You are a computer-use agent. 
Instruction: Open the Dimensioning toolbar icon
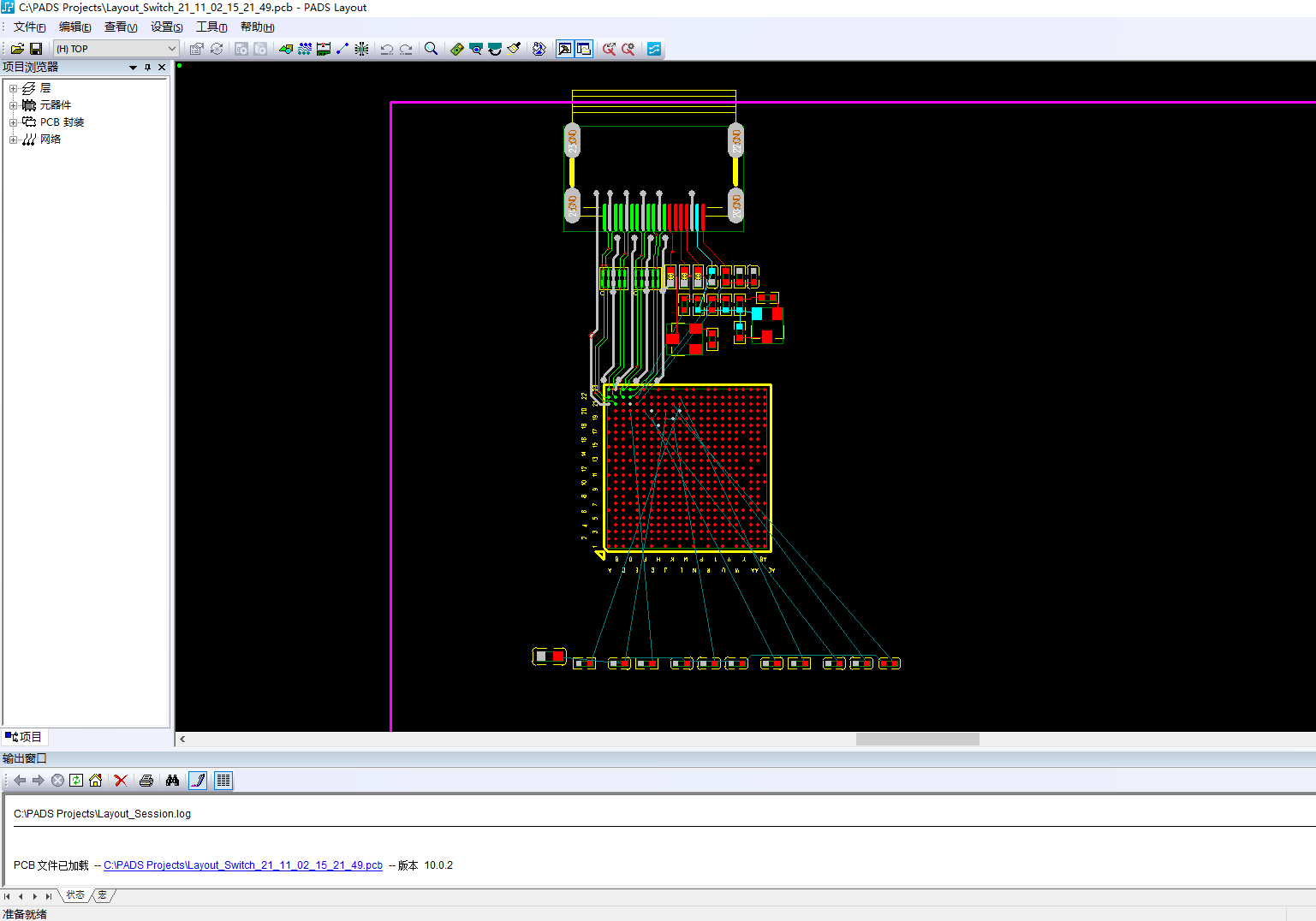[324, 49]
